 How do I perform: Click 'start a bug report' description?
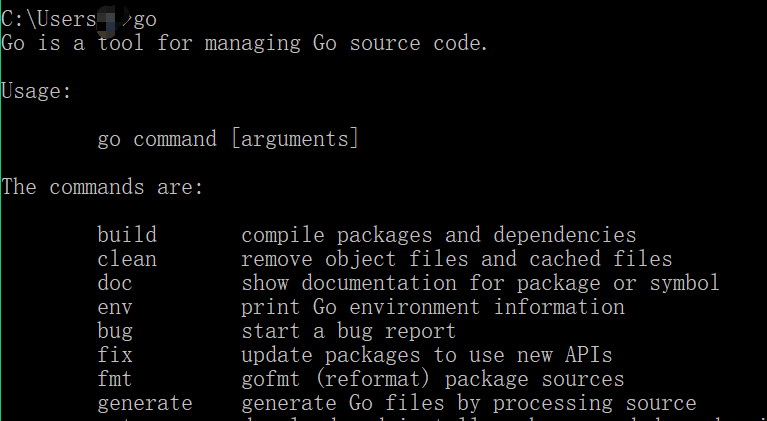pyautogui.click(x=349, y=332)
